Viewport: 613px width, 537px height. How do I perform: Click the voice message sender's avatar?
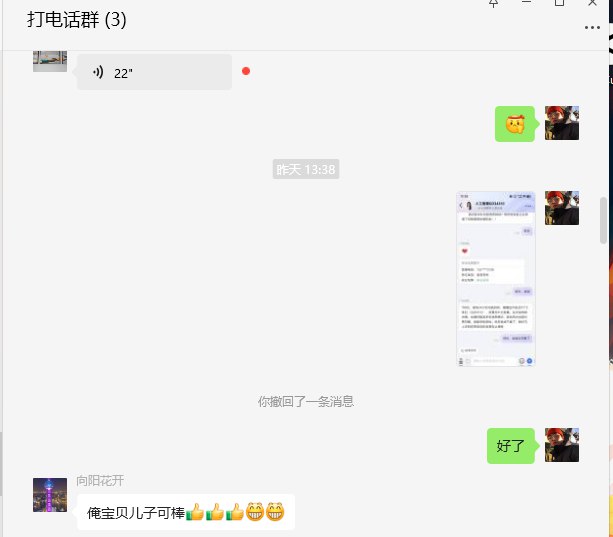click(50, 59)
